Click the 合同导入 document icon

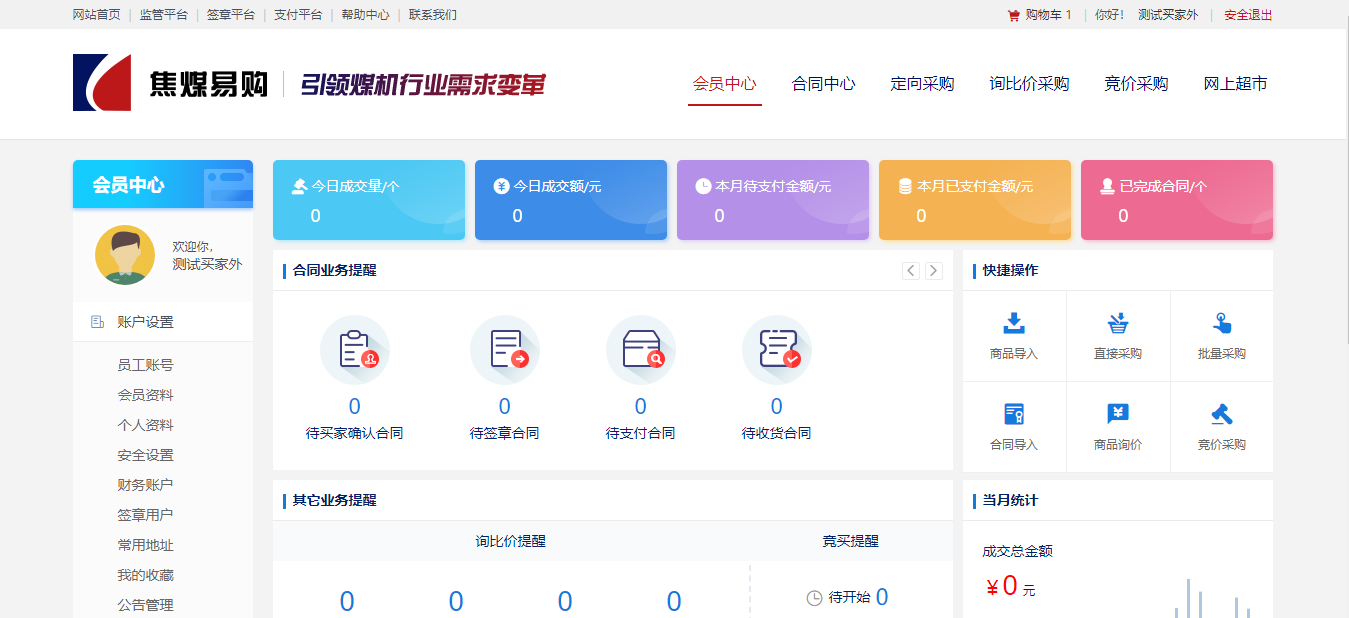(1014, 414)
